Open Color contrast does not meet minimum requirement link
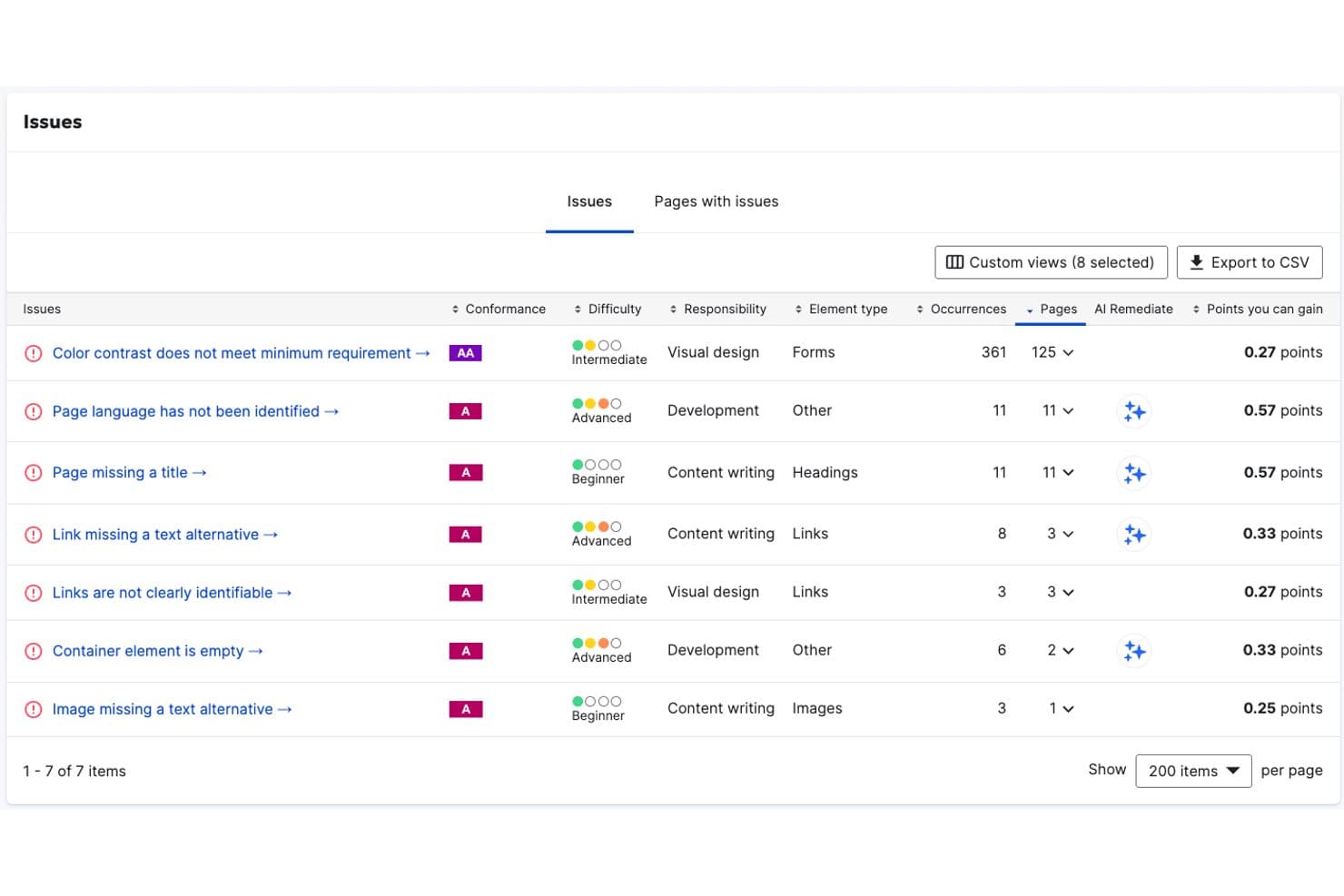The image size is (1344, 896). (x=241, y=353)
